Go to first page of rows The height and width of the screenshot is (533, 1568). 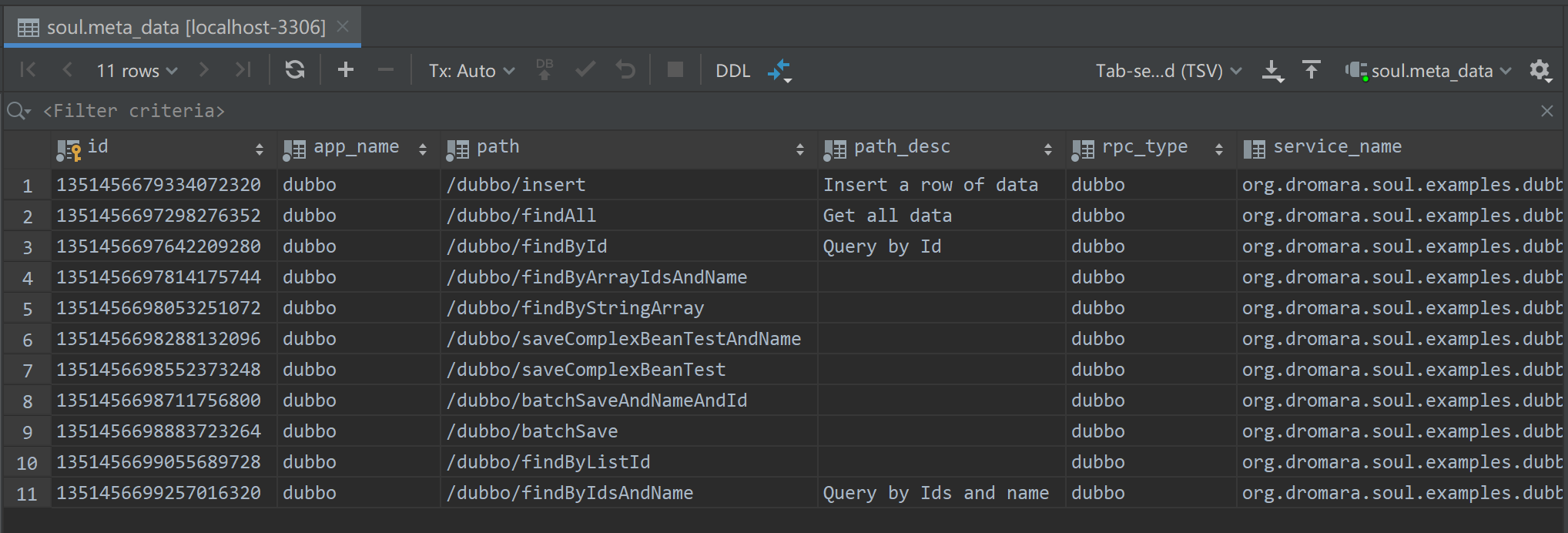pos(28,70)
